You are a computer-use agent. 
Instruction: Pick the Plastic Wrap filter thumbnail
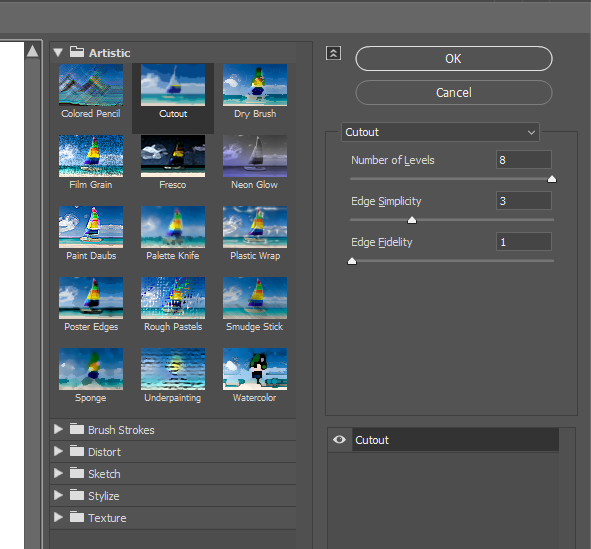(x=255, y=227)
